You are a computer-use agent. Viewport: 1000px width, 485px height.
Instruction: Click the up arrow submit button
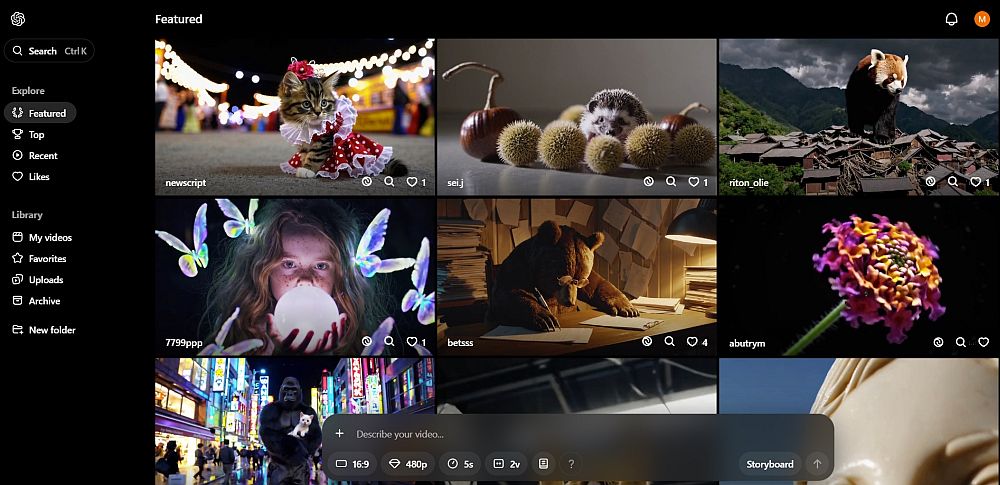click(x=817, y=464)
